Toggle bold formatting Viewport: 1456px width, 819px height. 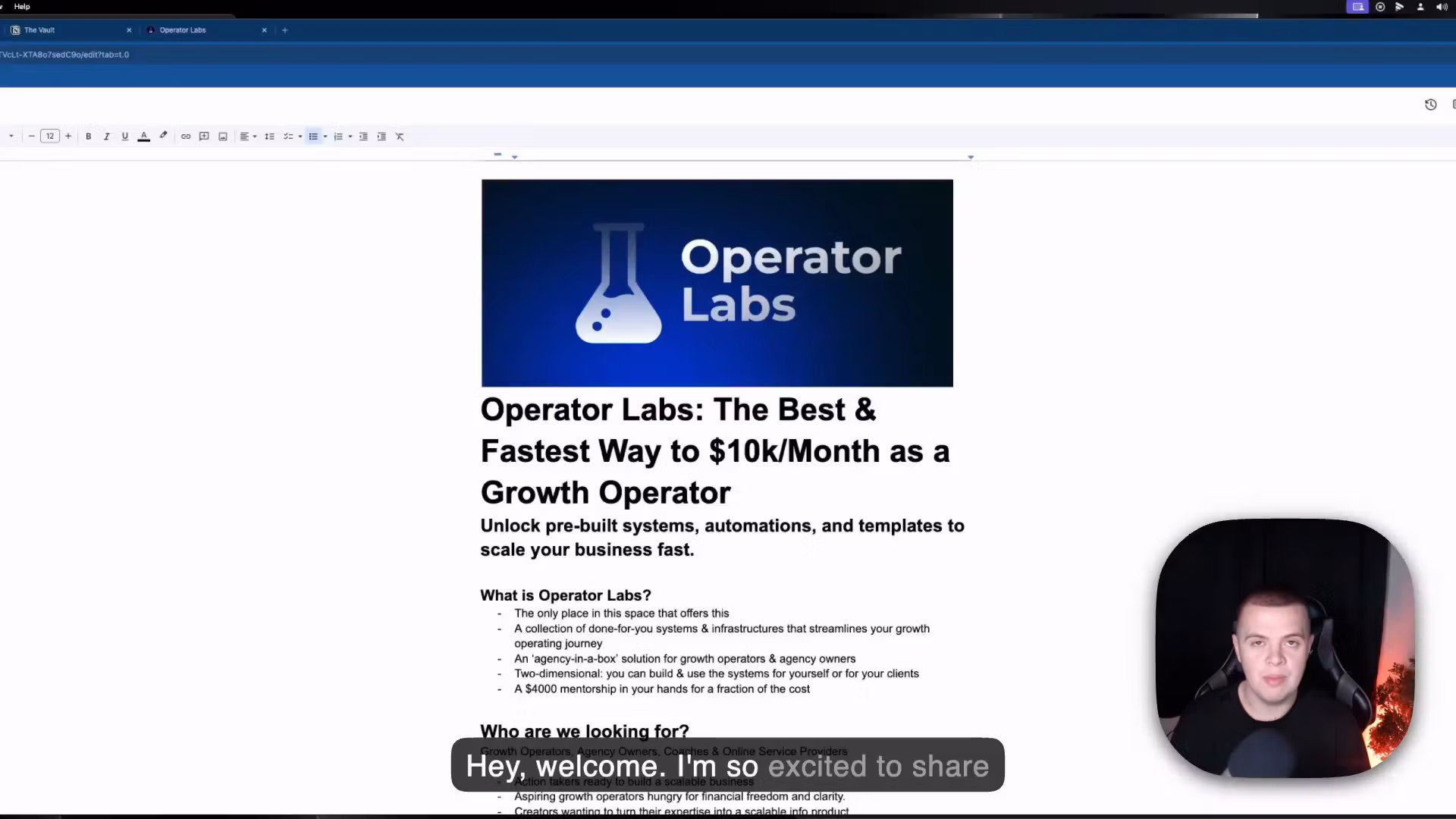click(88, 136)
